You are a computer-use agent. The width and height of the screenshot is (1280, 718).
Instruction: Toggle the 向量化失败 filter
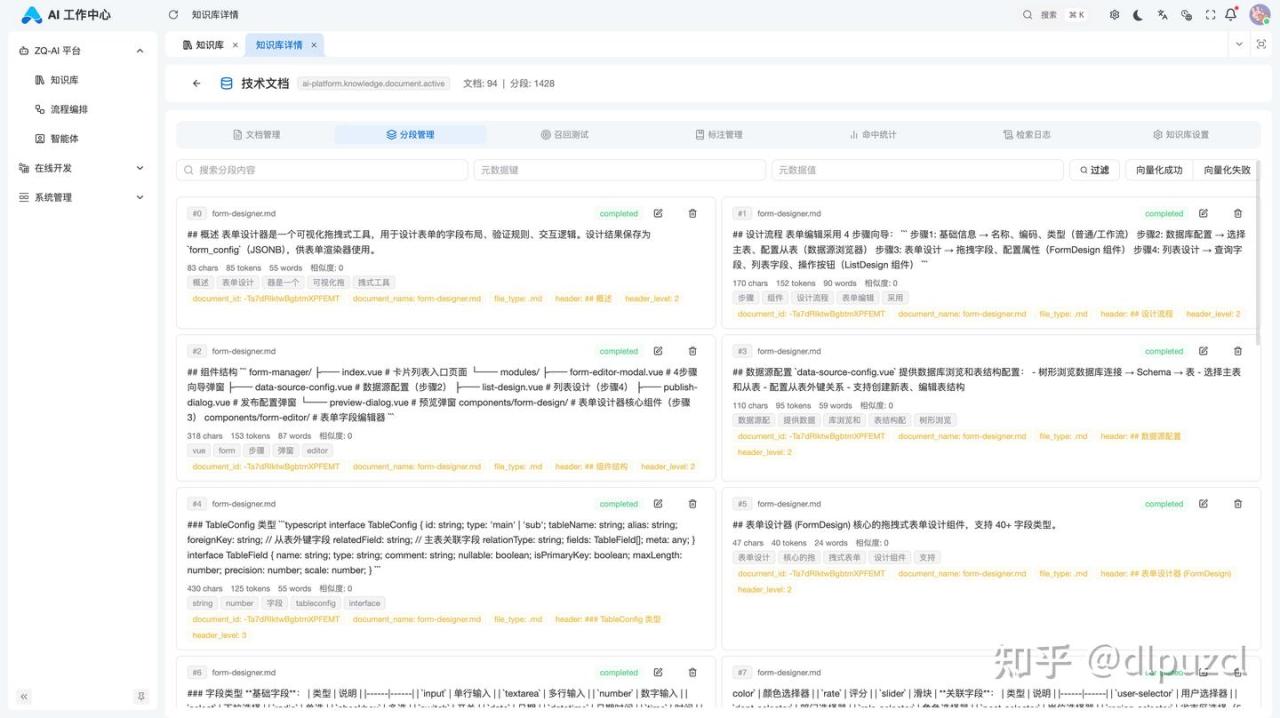tap(1226, 170)
